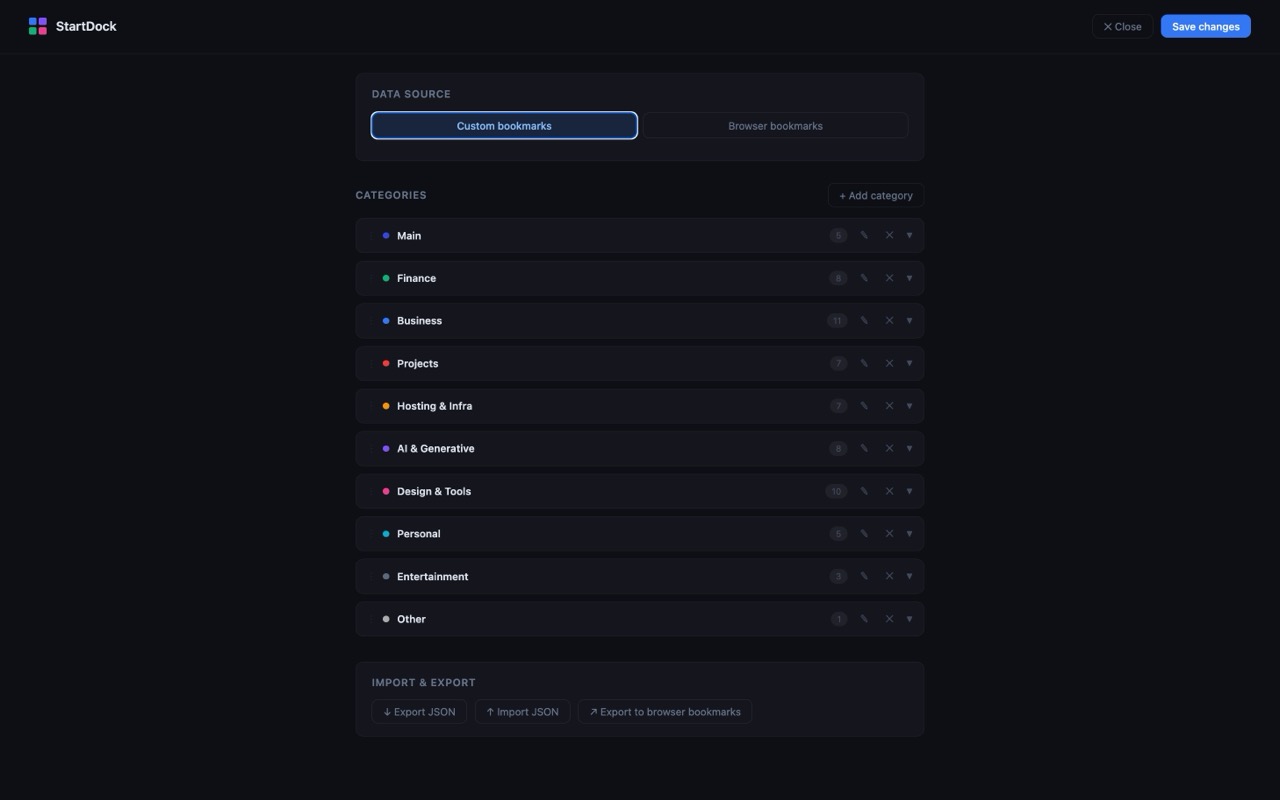This screenshot has height=800, width=1280.
Task: Click the "10" count badge on Design & Tools
Action: 836,491
